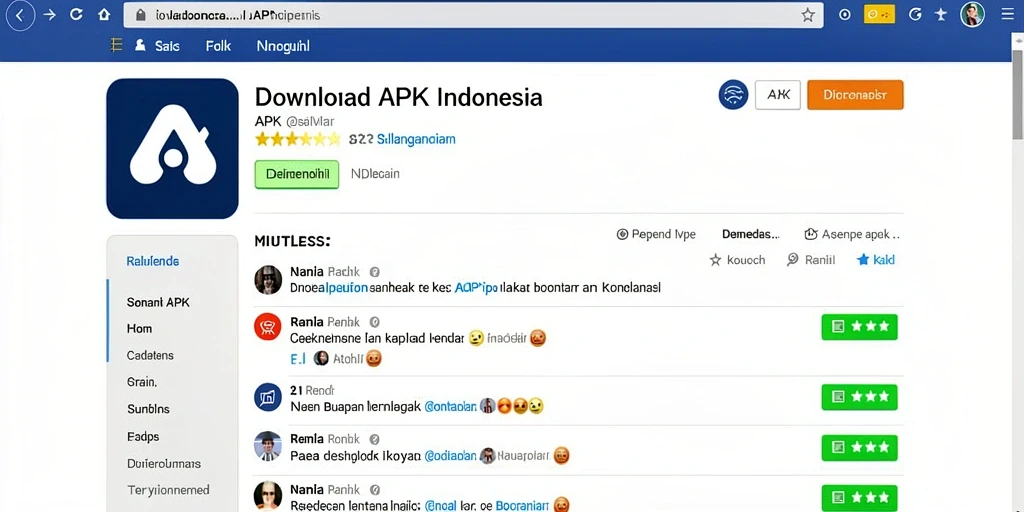Screen dimensions: 1024x512
Task: Click the AOP'ipo link in first review
Action: click(476, 287)
